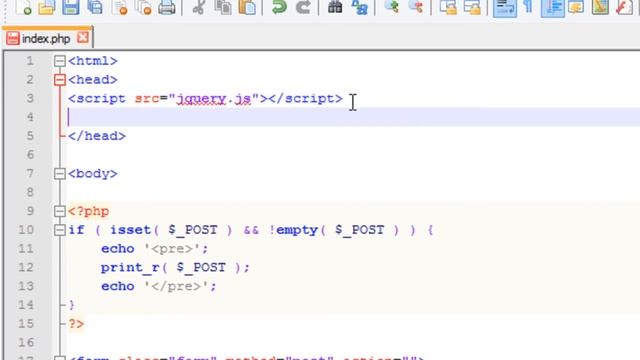Collapse the <body> fold marker
This screenshot has height=360, width=640.
pos(60,173)
